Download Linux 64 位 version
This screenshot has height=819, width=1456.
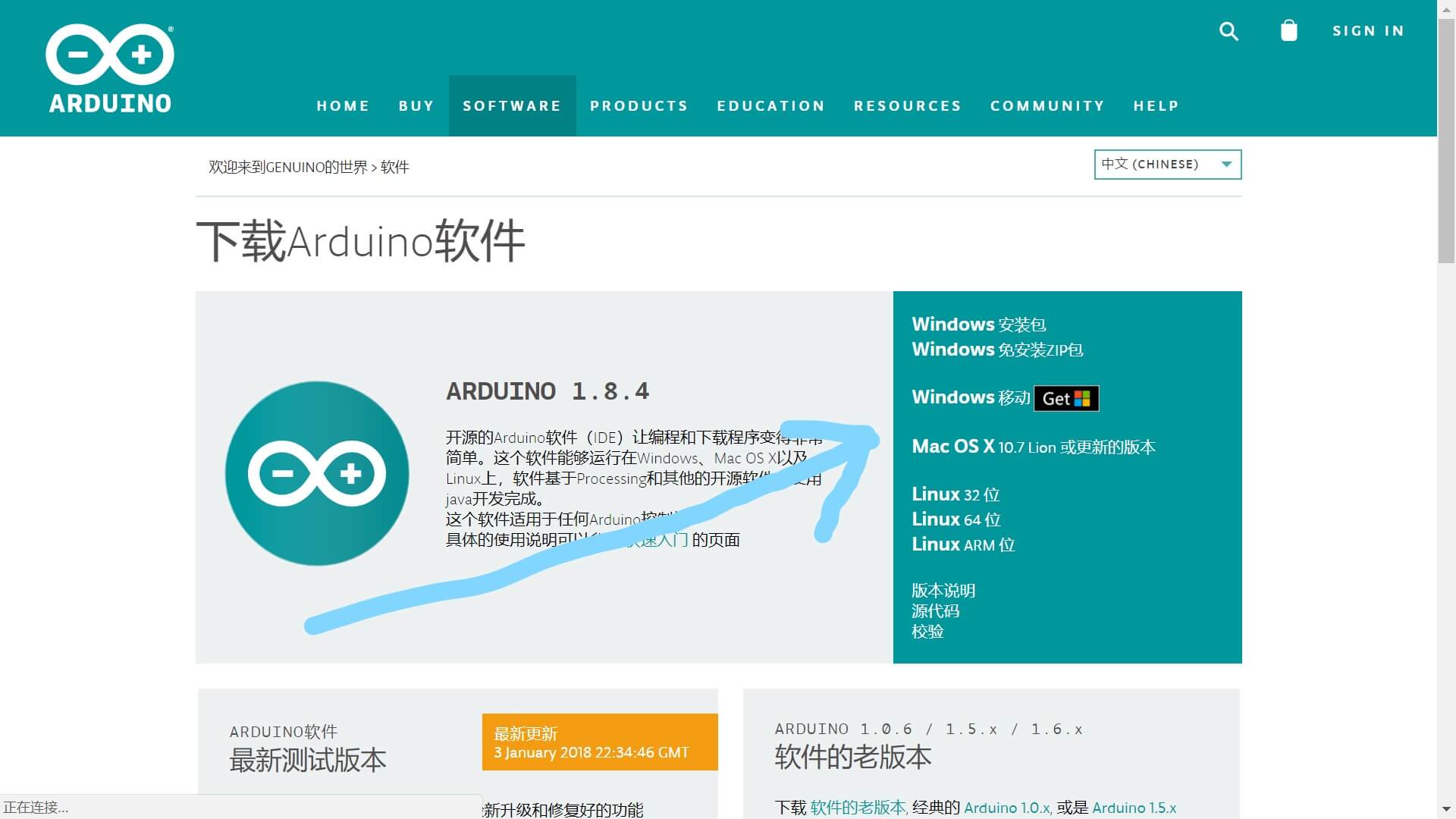point(956,519)
